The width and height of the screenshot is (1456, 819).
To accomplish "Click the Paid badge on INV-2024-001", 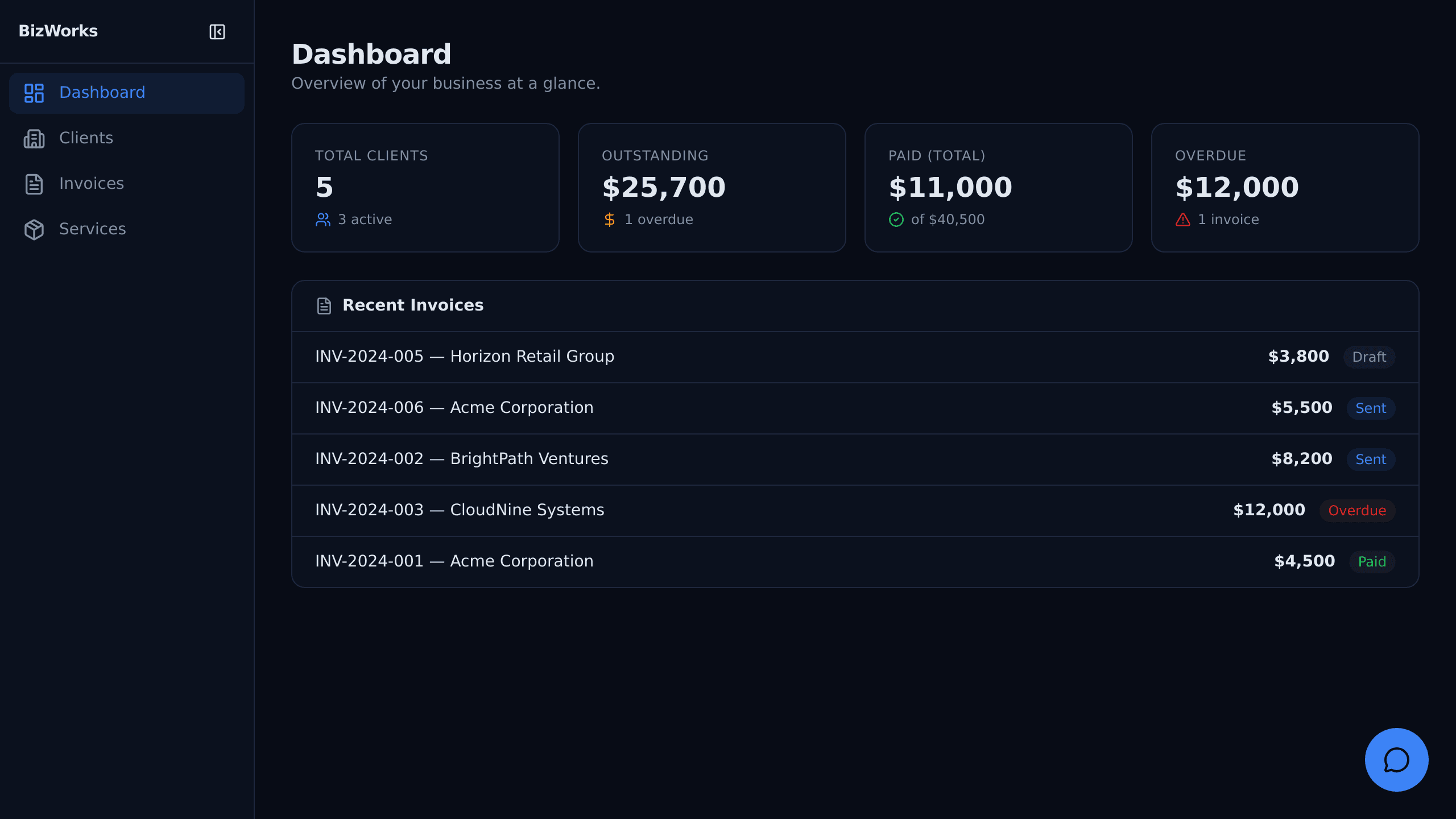I will click(1372, 562).
